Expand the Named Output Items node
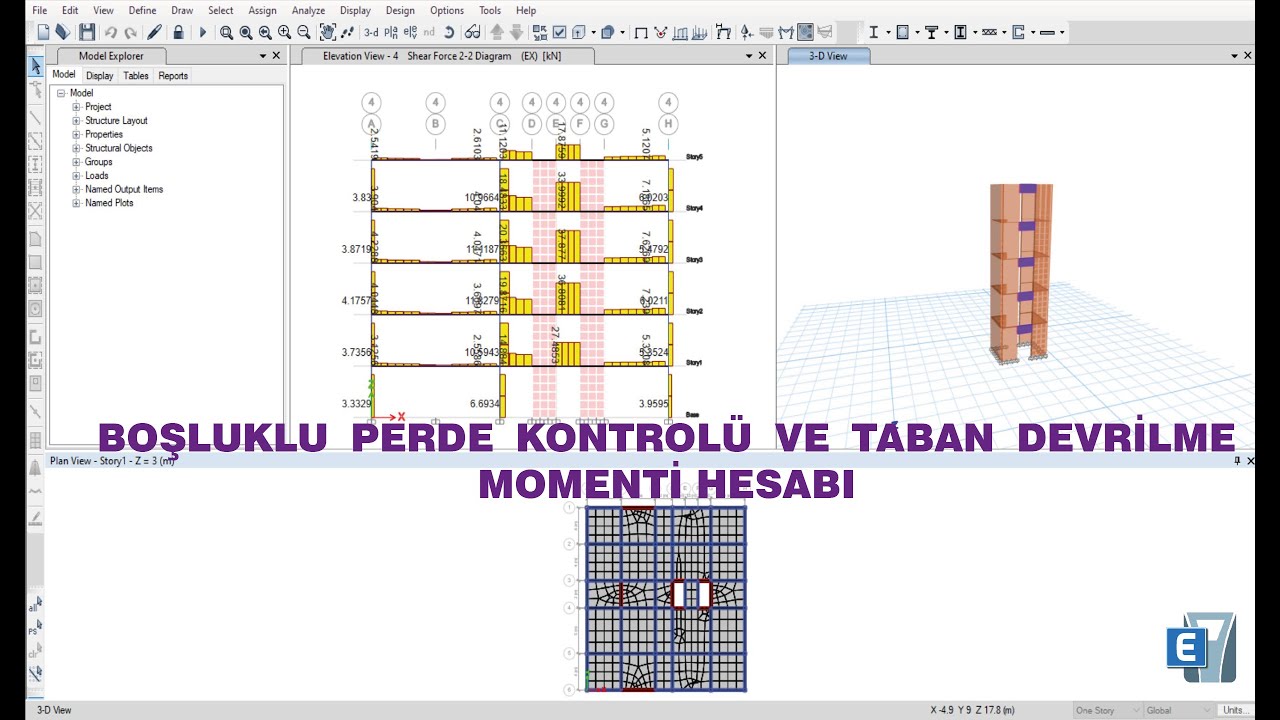This screenshot has width=1280, height=720. tap(76, 189)
